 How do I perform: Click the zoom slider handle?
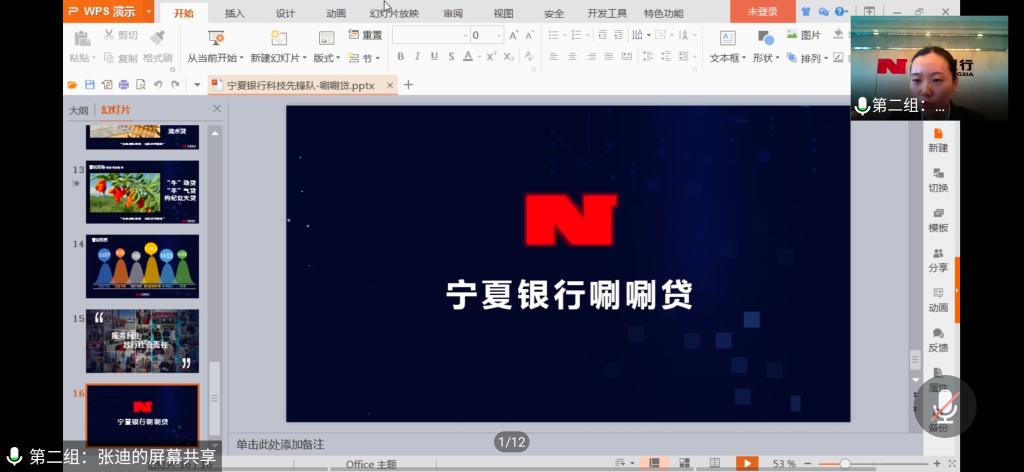[x=845, y=463]
